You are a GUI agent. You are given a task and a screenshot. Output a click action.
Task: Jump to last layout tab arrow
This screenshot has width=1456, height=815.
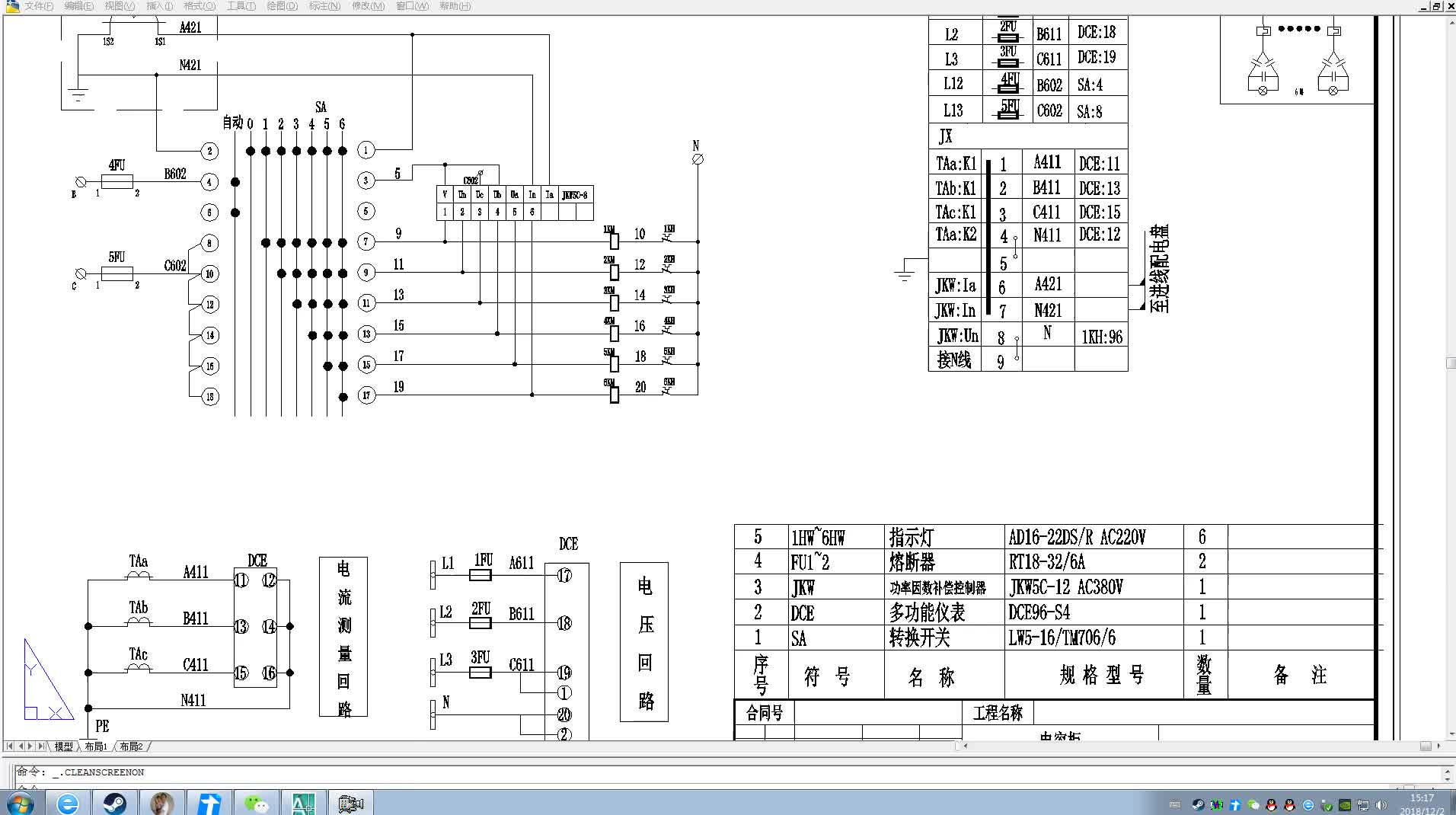click(41, 746)
